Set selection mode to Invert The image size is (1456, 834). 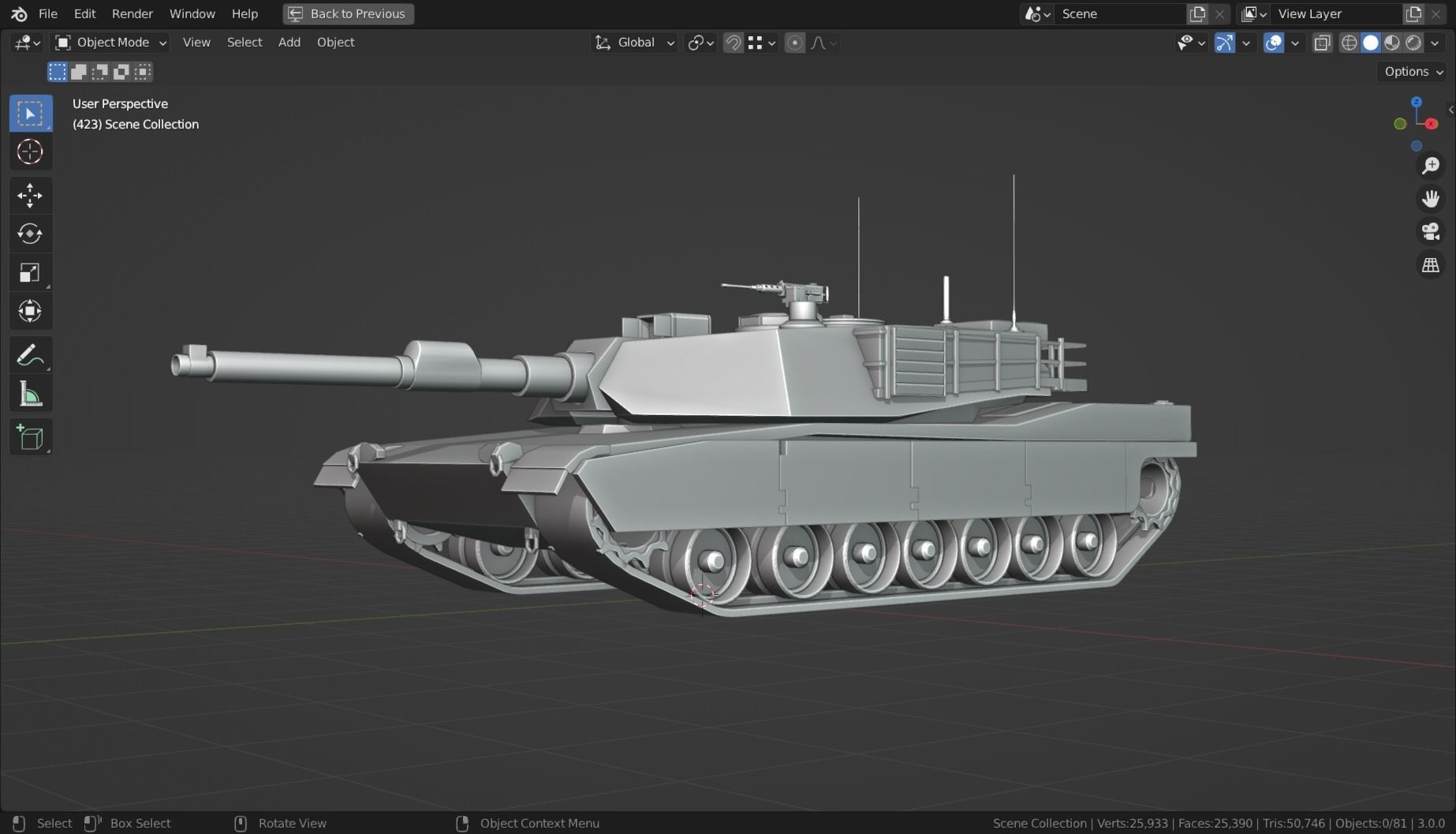tap(121, 72)
